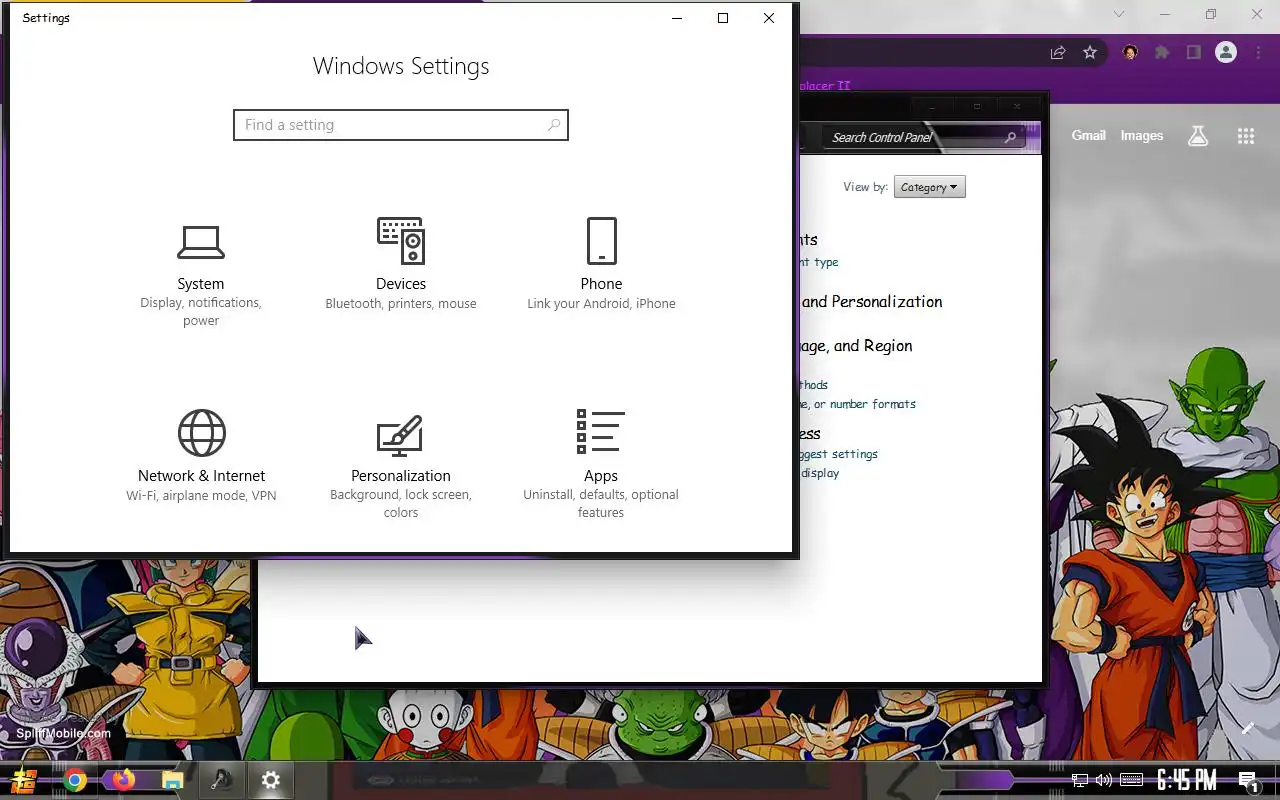Click the Start button on taskbar
The width and height of the screenshot is (1280, 800).
(x=24, y=780)
